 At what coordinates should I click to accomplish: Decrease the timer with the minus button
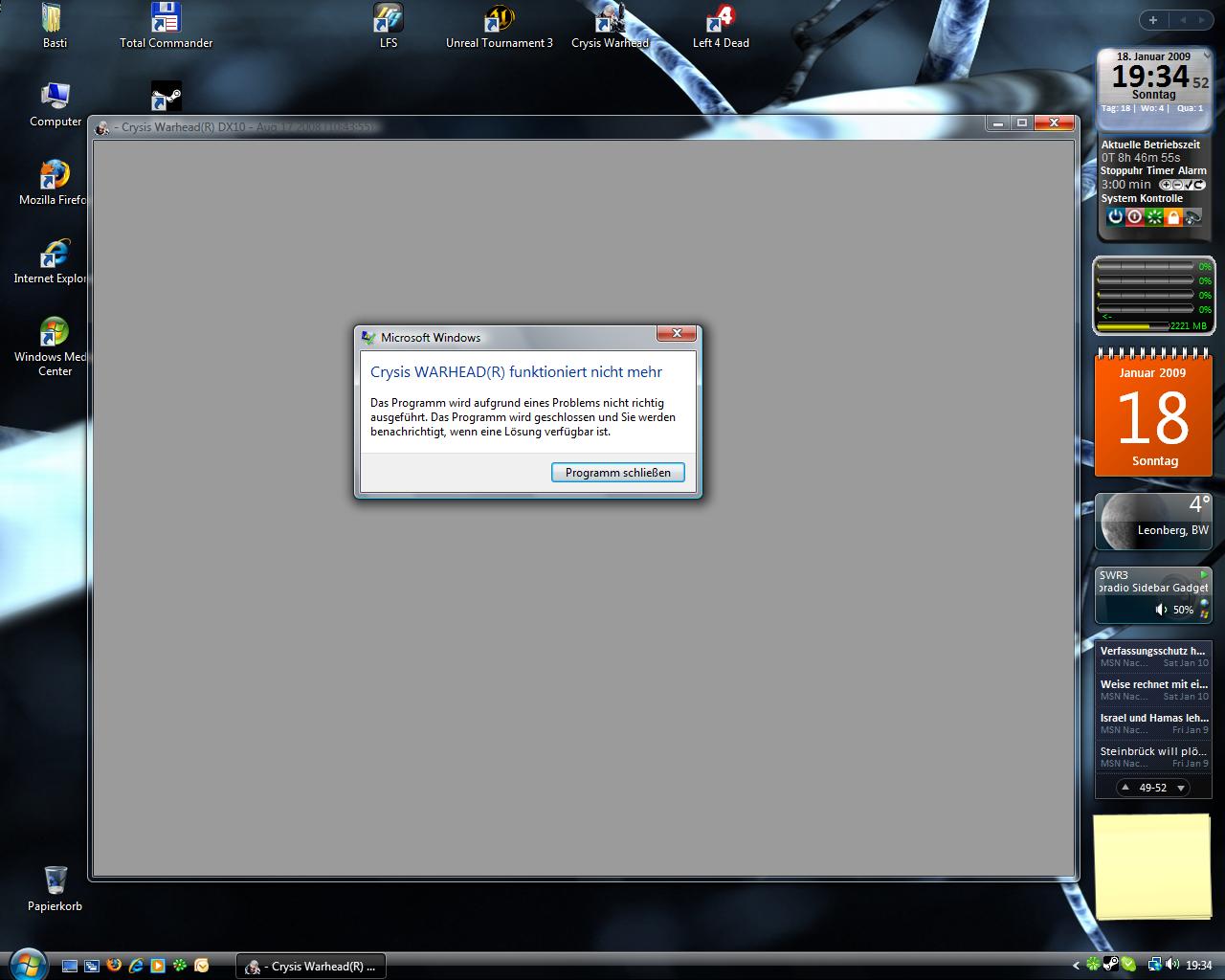[x=1177, y=185]
